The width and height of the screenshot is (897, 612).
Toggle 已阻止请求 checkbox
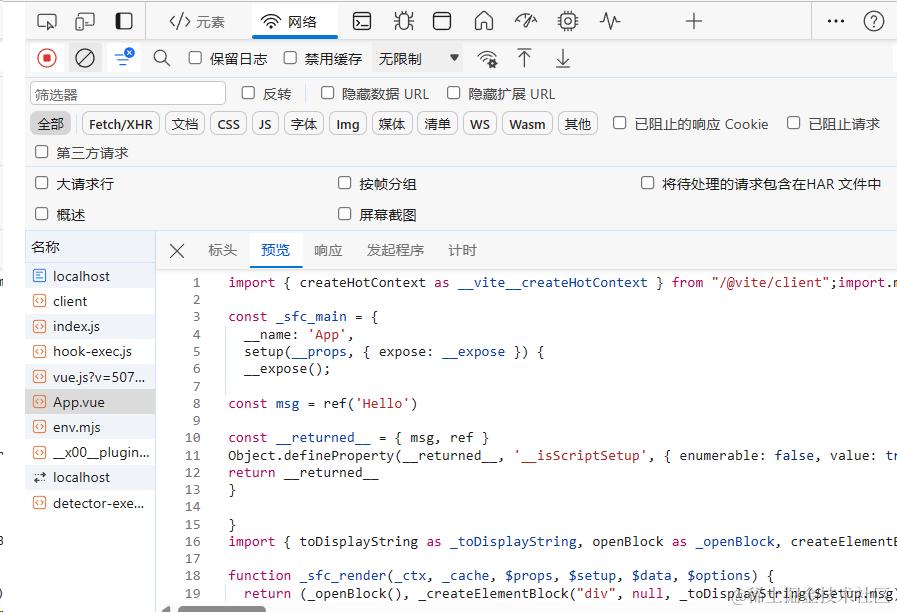click(x=793, y=123)
